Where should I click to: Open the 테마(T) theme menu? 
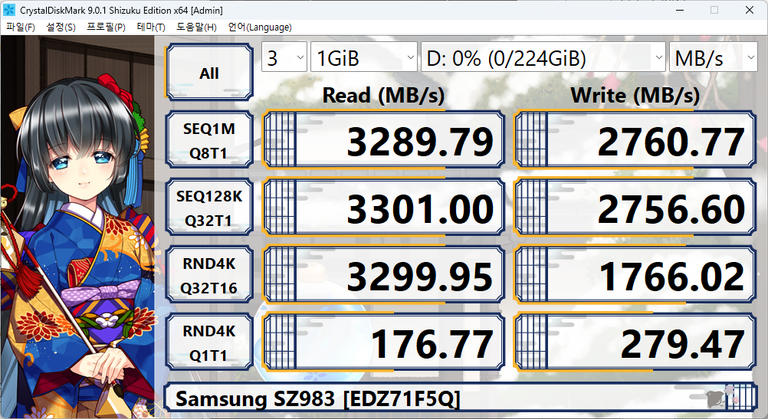coord(152,27)
